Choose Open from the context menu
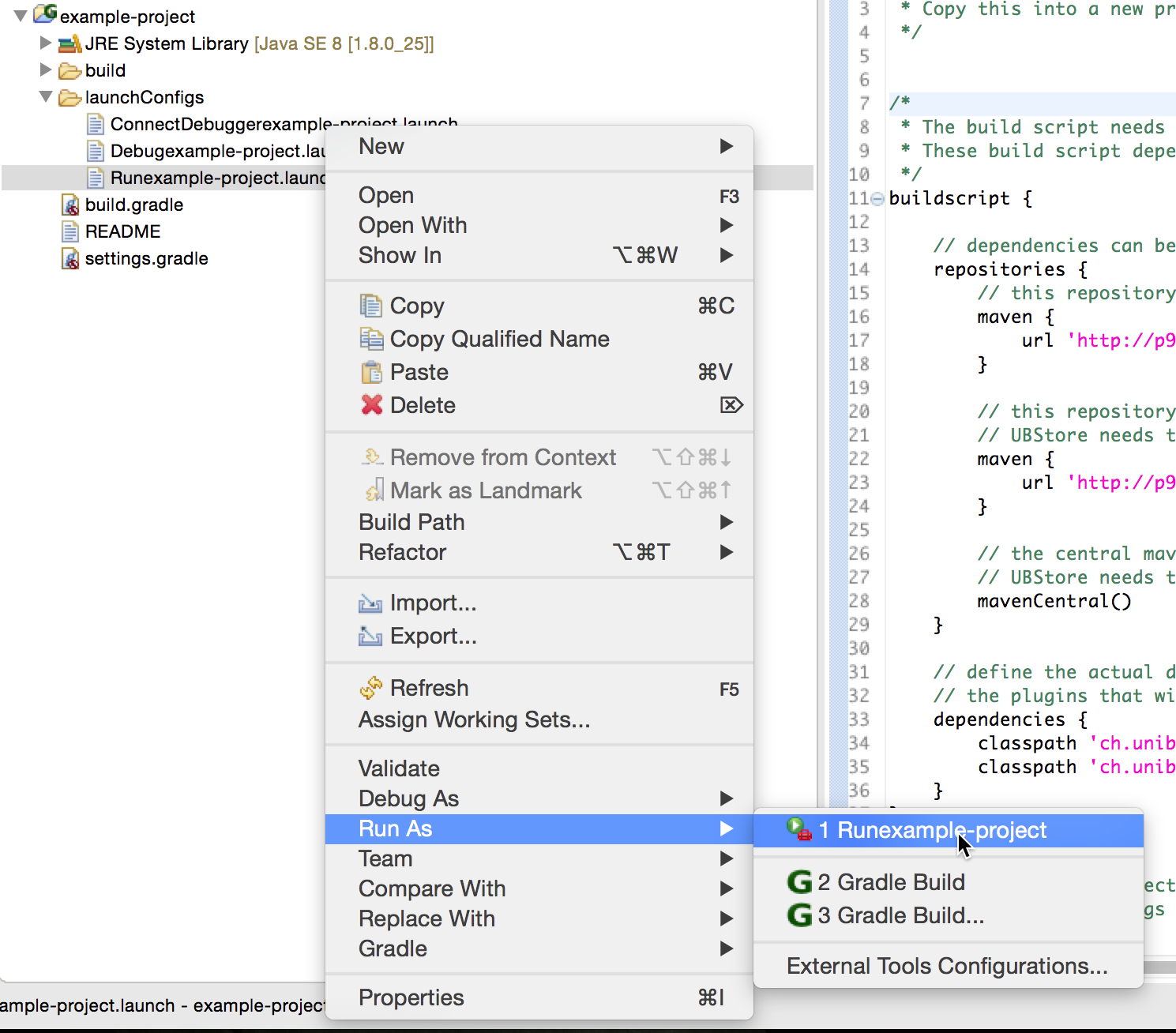 tap(539, 195)
